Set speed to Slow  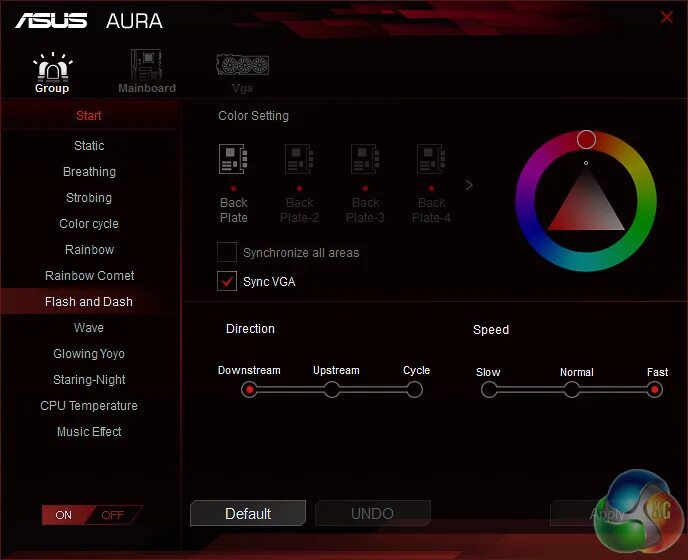click(489, 389)
